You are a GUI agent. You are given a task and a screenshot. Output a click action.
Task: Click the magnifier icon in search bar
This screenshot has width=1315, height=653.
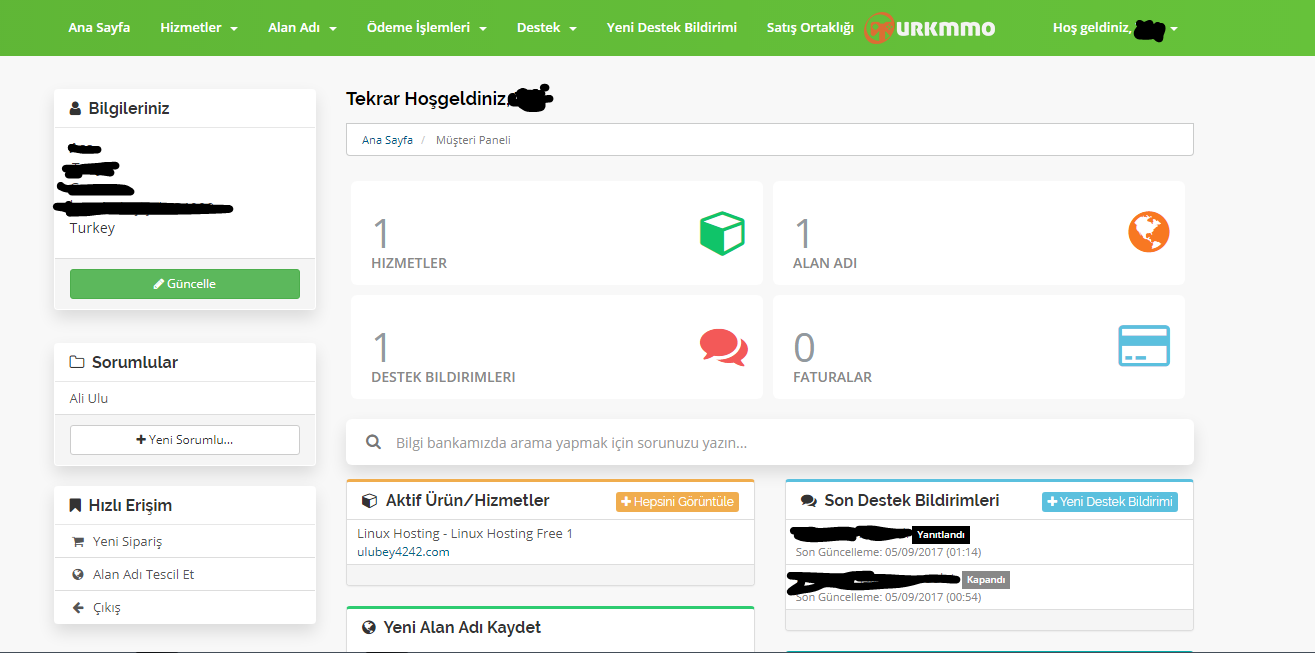[x=373, y=442]
